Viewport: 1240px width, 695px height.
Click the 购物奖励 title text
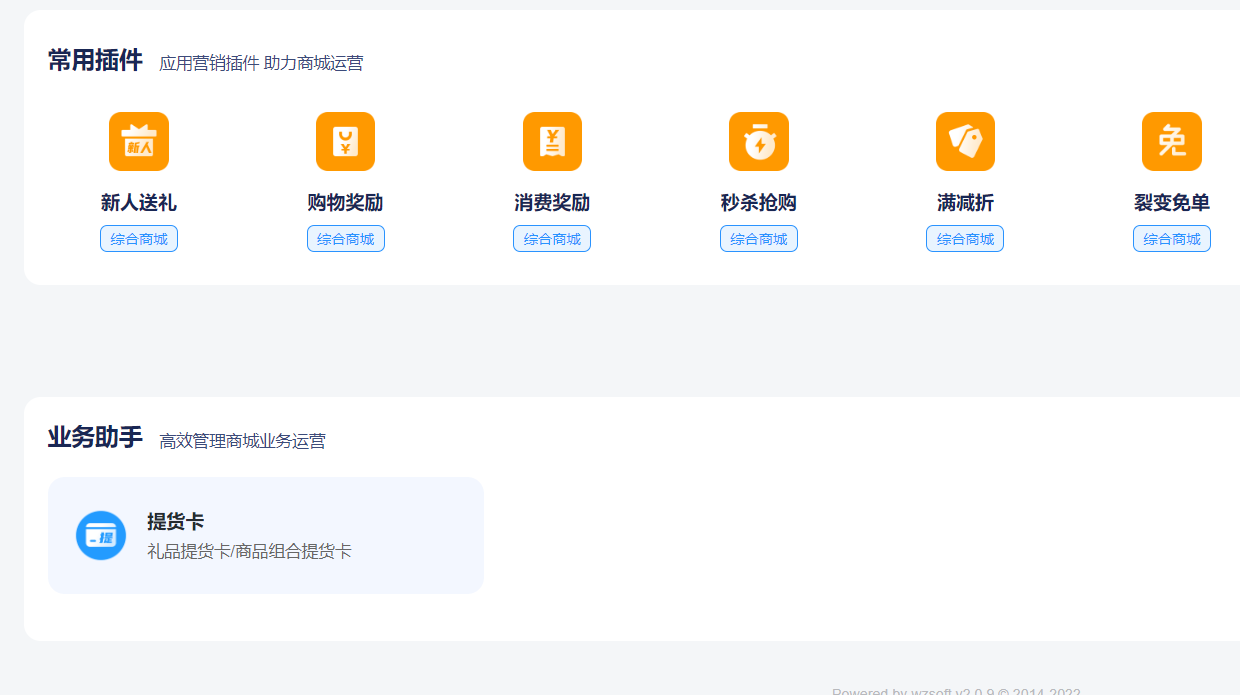(x=345, y=203)
